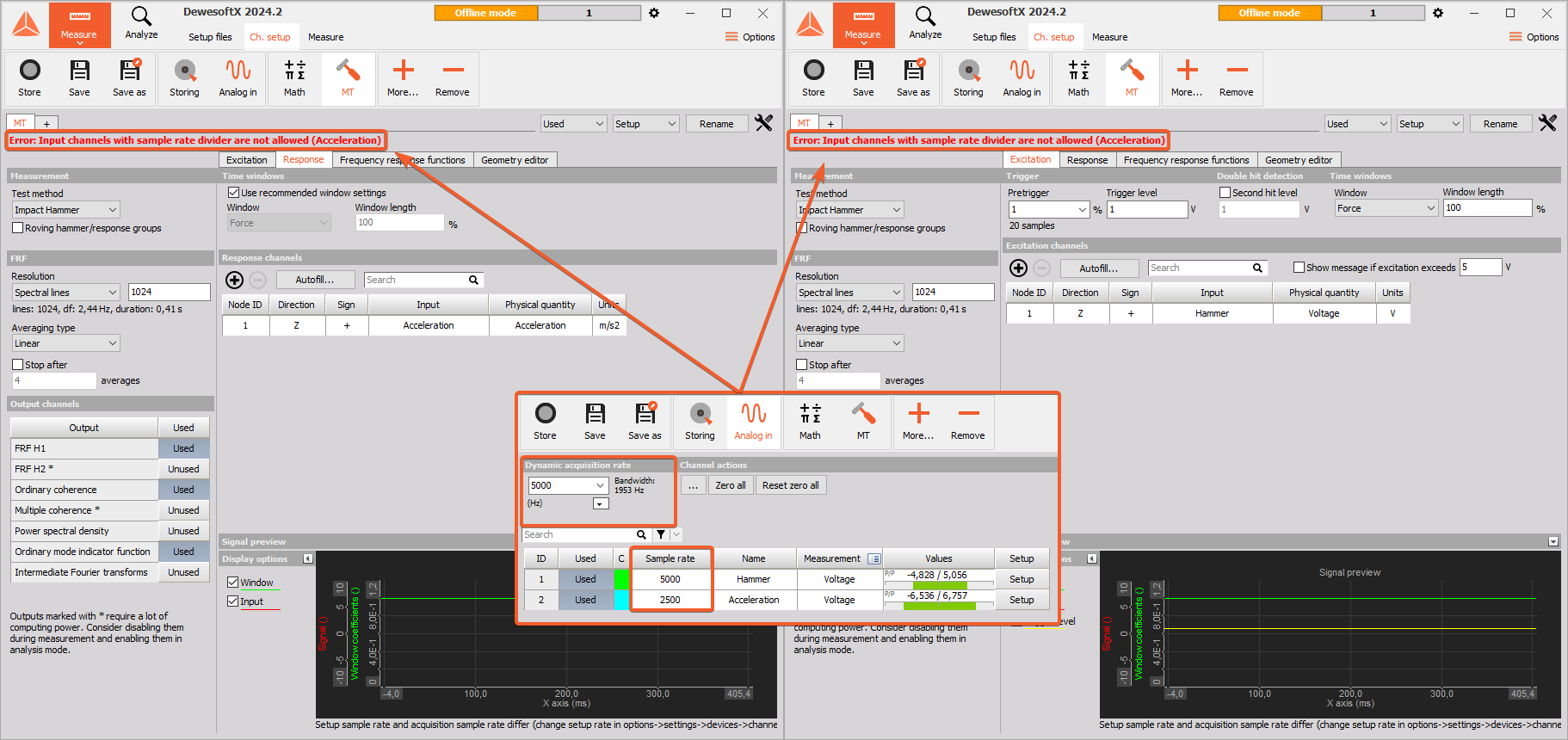Enable Show message if excitation exceeds checkbox

1299,268
